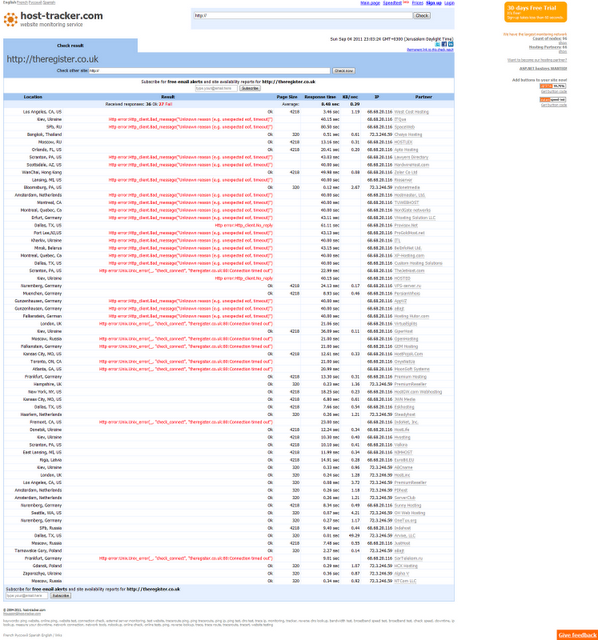598x640 pixels.
Task: Share result via Facebook icon
Action: tap(444, 44)
